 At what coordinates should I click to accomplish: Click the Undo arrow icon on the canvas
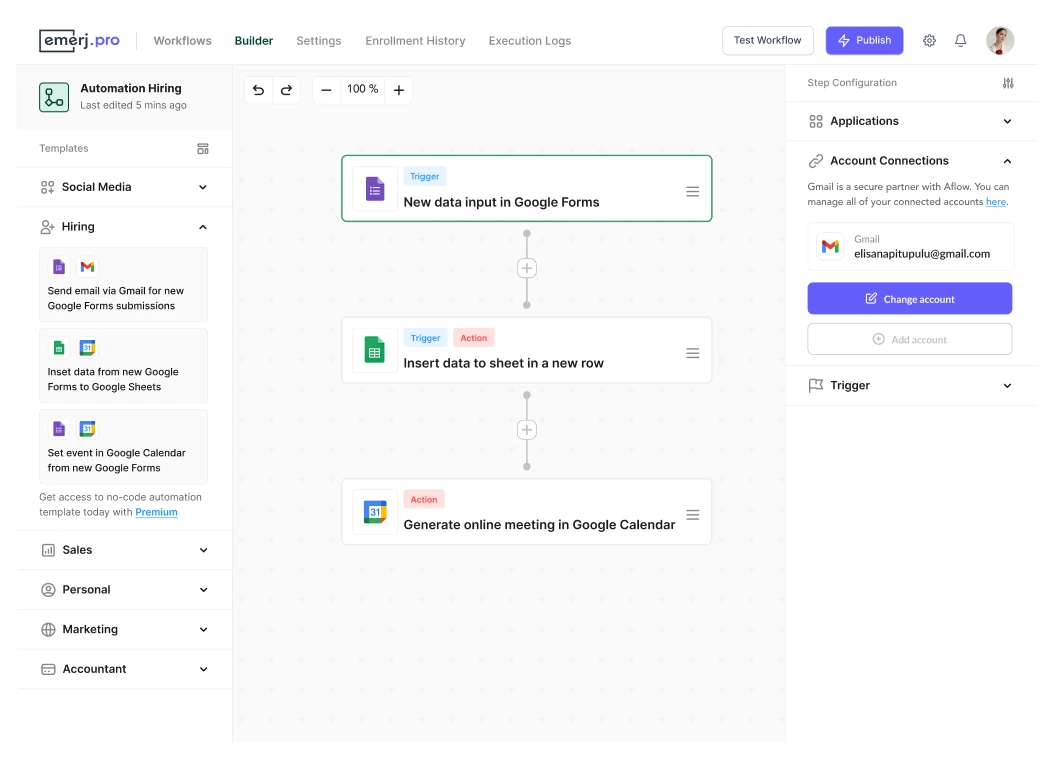(x=258, y=90)
